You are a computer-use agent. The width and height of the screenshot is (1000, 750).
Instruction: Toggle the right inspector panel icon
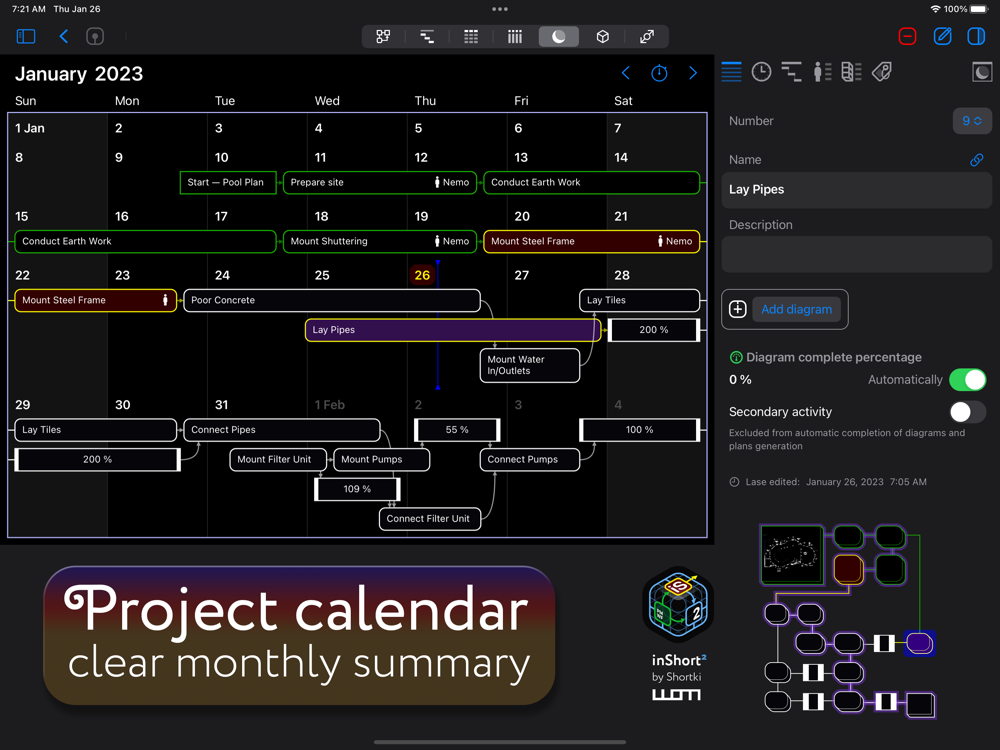976,36
